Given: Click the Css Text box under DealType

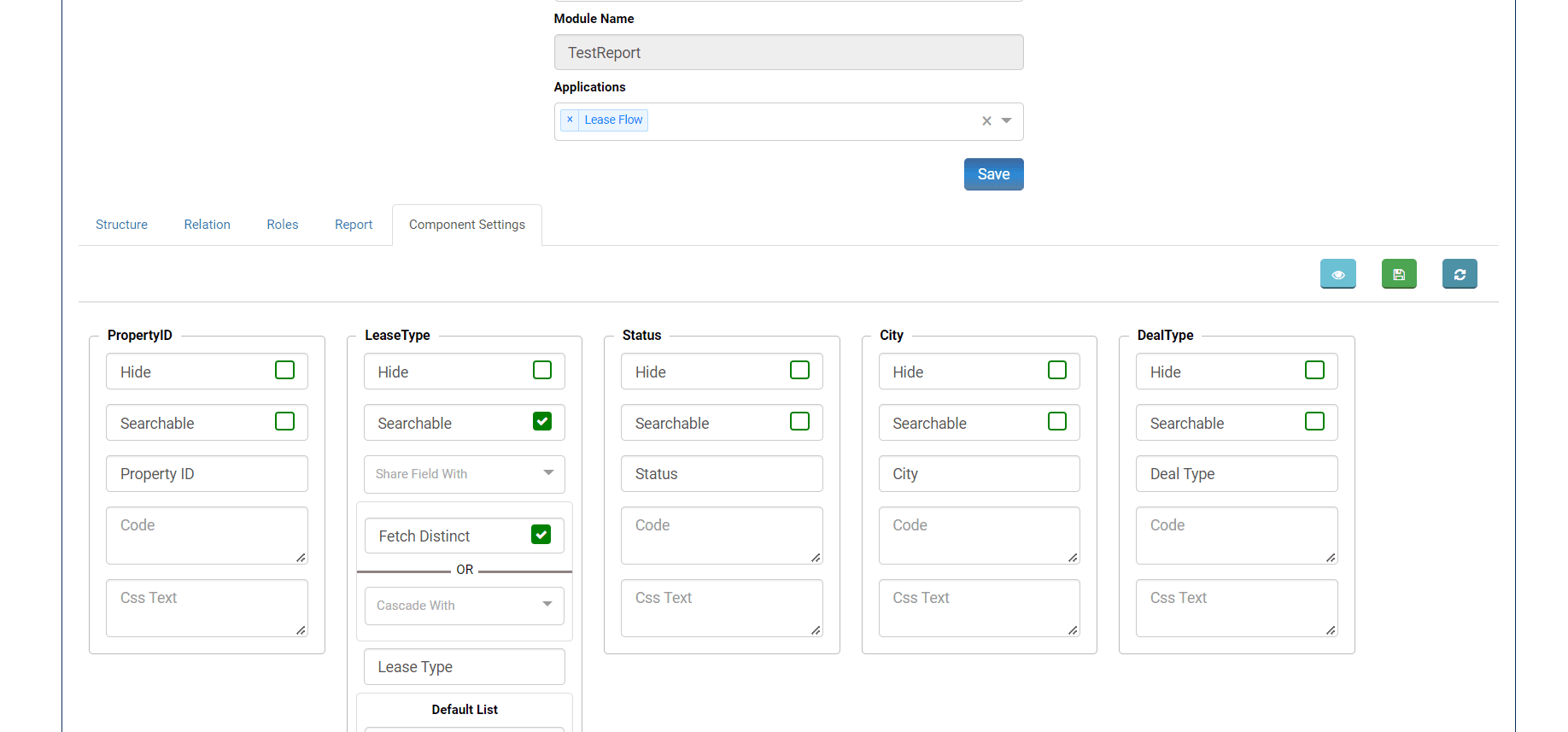Looking at the screenshot, I should 1237,608.
